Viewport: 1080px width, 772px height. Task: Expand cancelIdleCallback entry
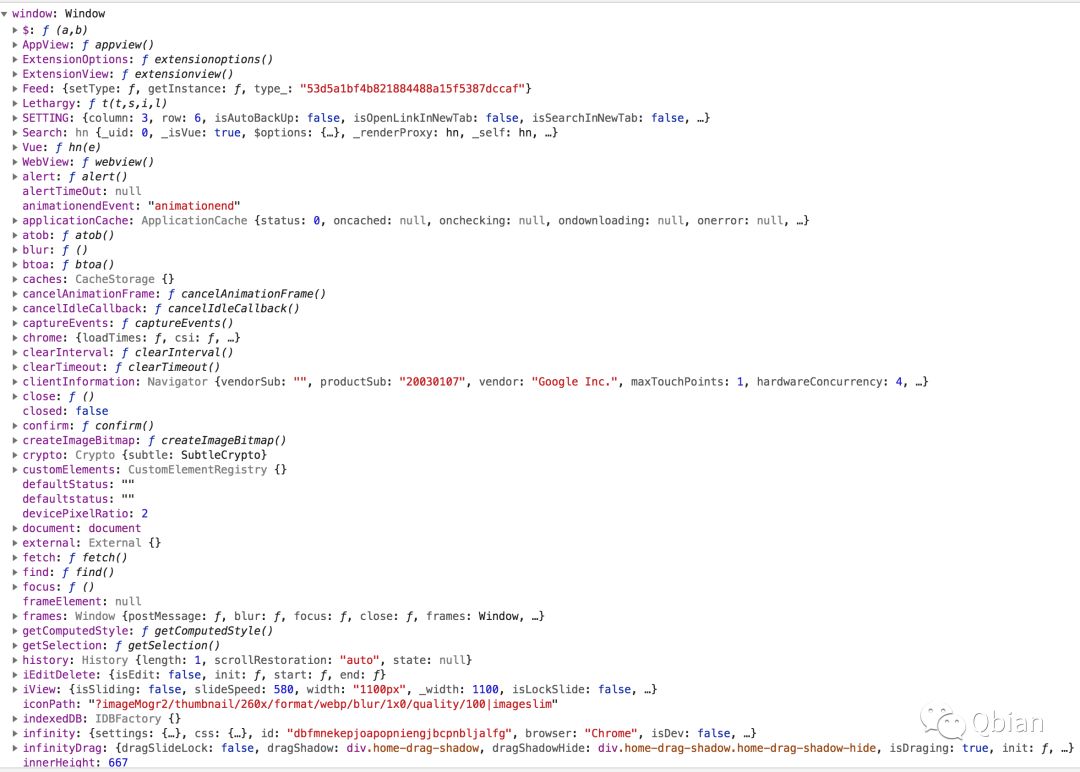tap(14, 309)
